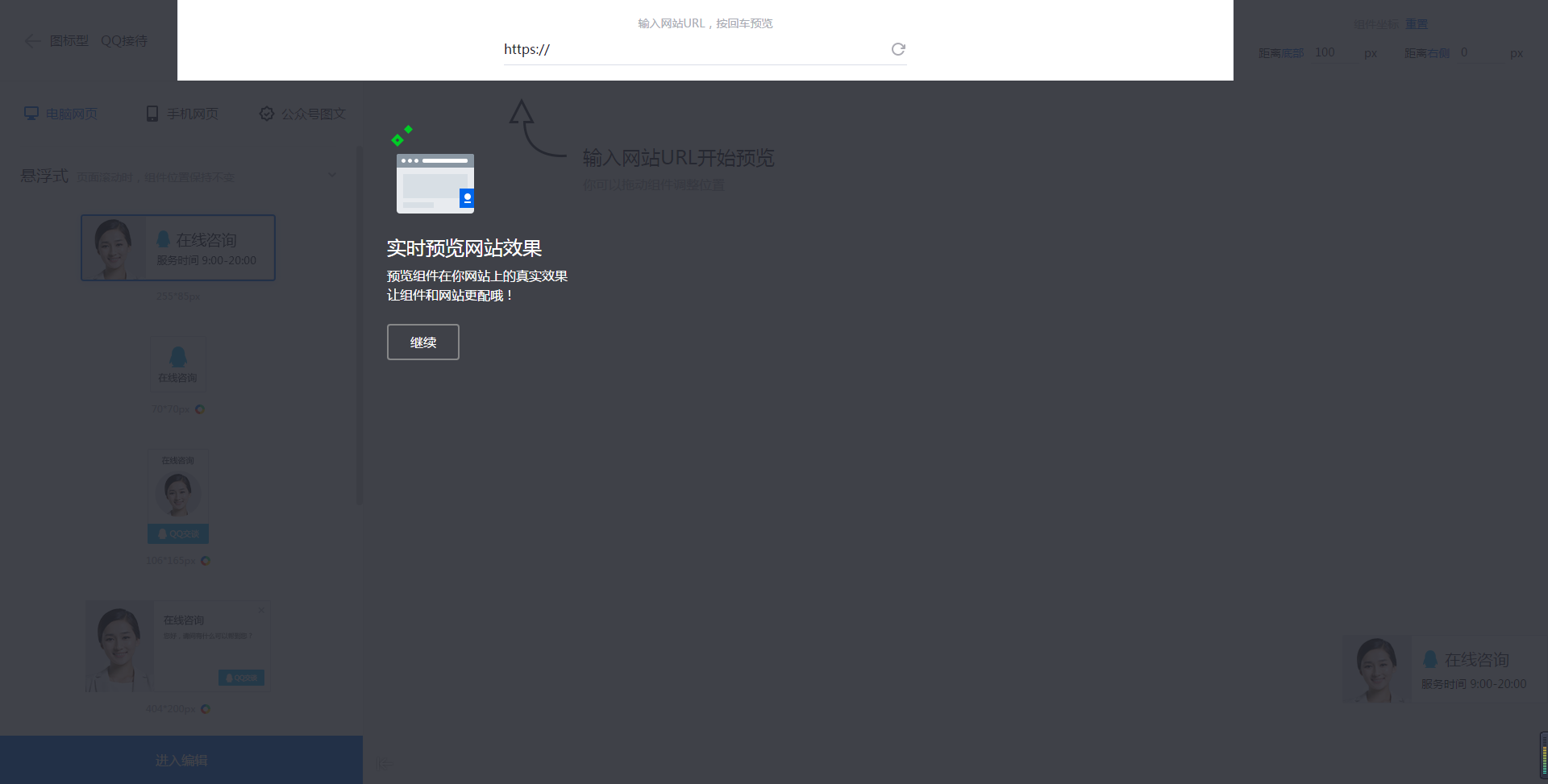This screenshot has height=784, width=1548.
Task: Click the 底部 anchor link
Action: tap(1292, 53)
